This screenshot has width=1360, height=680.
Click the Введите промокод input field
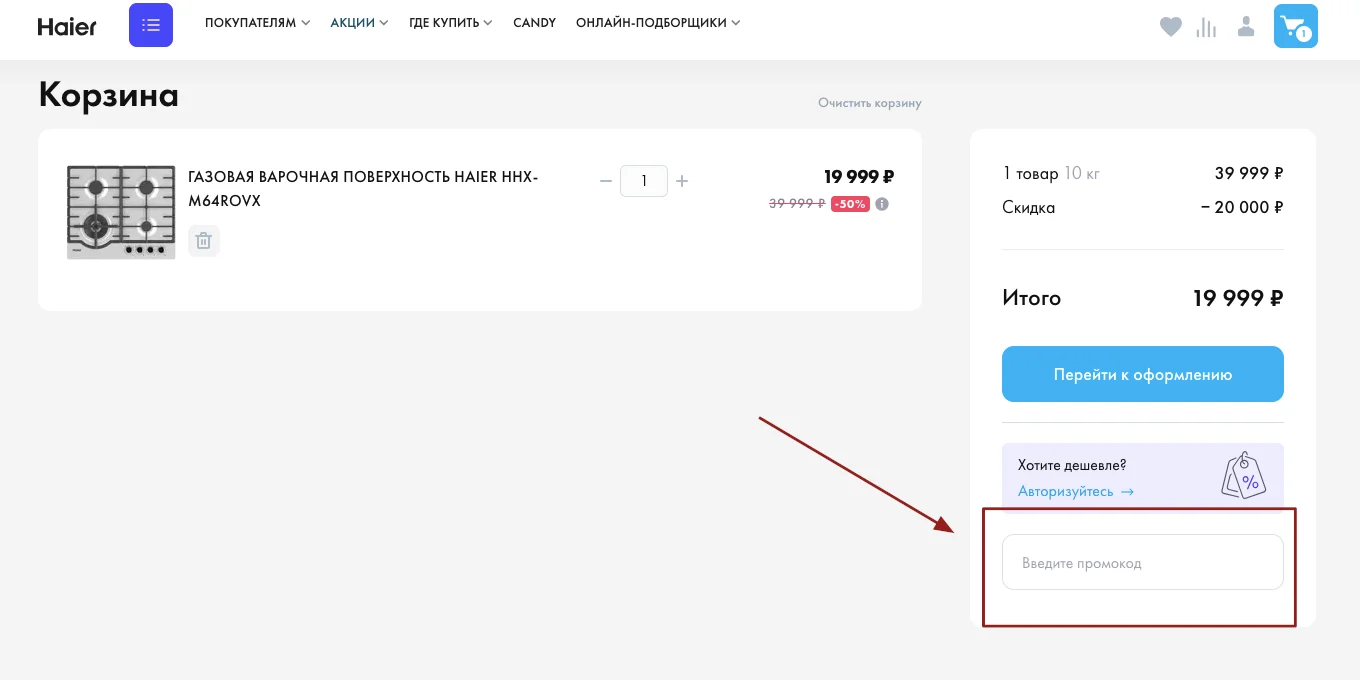[1143, 562]
